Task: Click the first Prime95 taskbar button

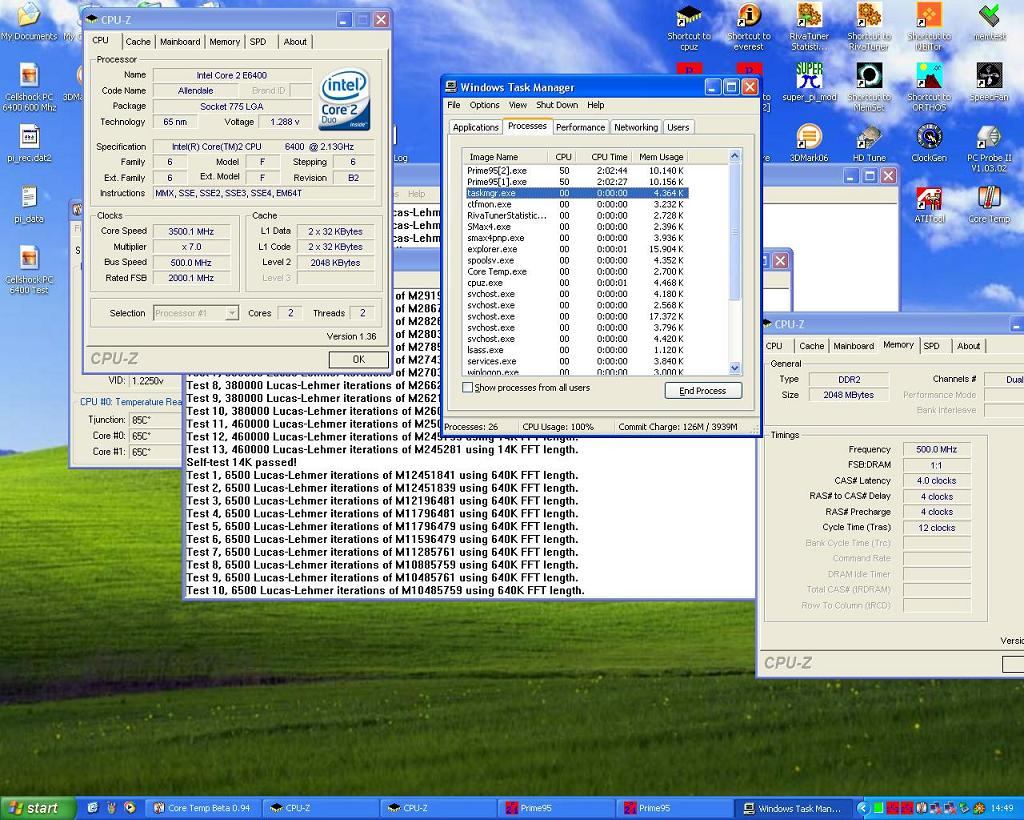Action: (556, 808)
